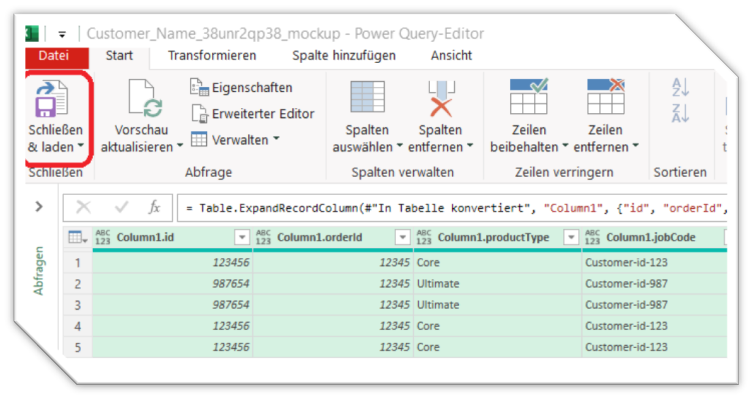Open Column1.id filter dropdown
The height and width of the screenshot is (399, 752).
(x=242, y=237)
